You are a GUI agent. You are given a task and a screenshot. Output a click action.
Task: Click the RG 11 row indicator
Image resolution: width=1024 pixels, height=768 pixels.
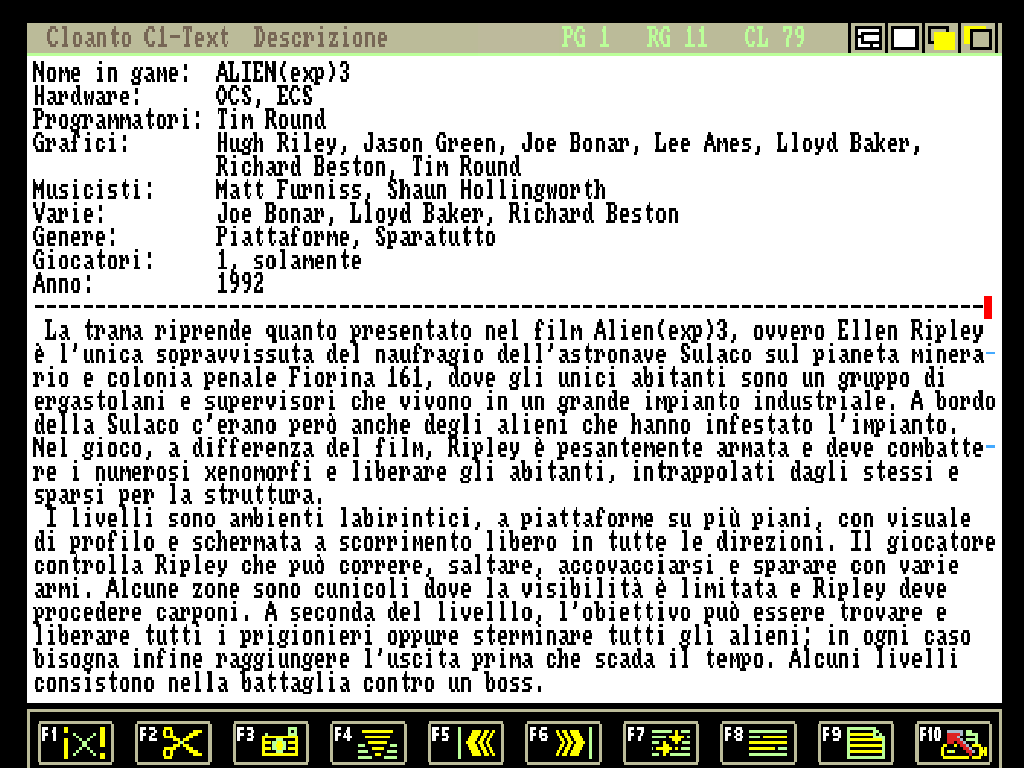pyautogui.click(x=677, y=39)
